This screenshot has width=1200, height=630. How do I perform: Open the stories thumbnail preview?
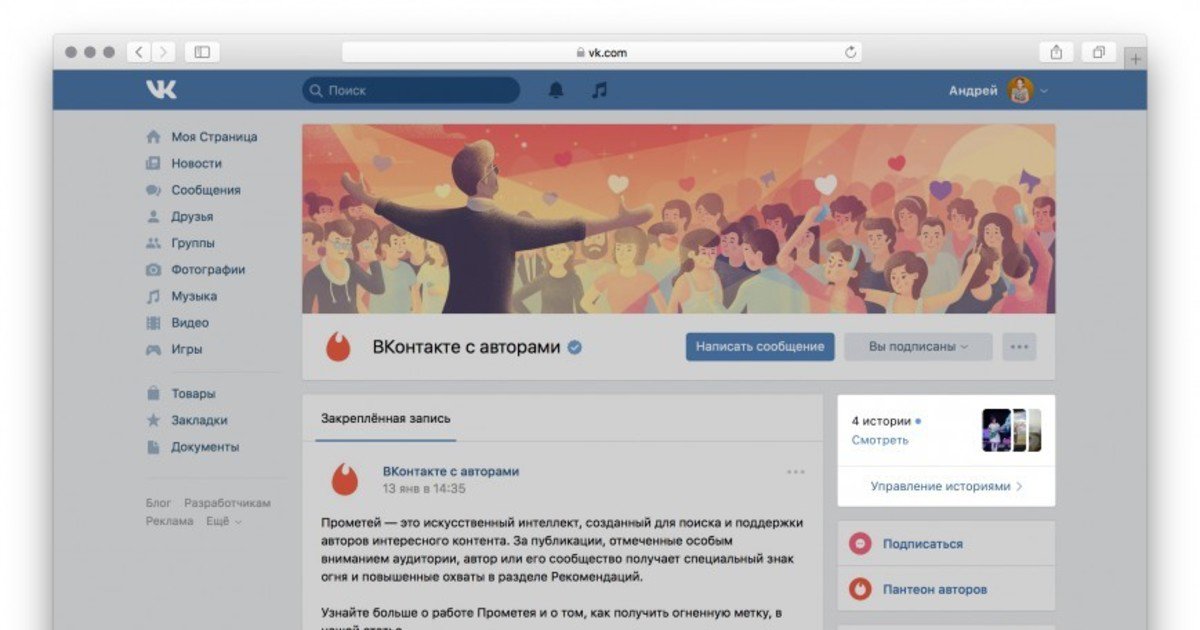point(1012,430)
